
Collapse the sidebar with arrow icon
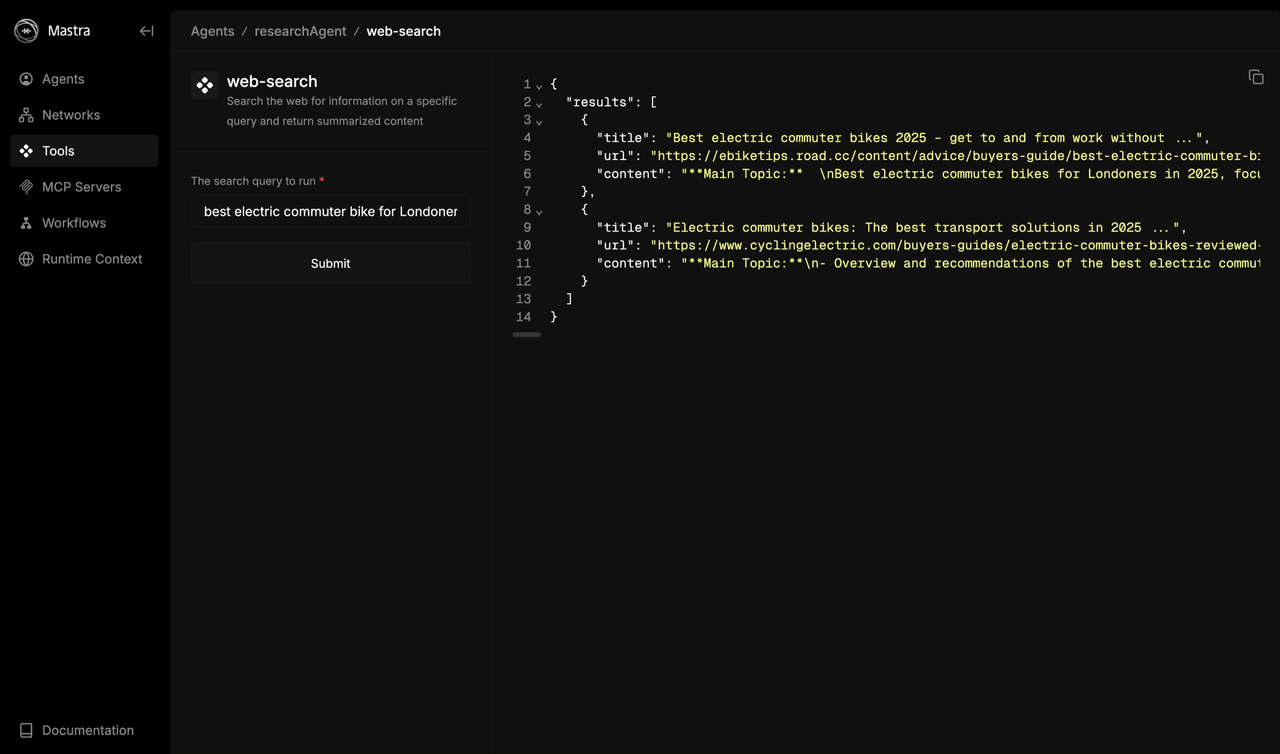146,31
